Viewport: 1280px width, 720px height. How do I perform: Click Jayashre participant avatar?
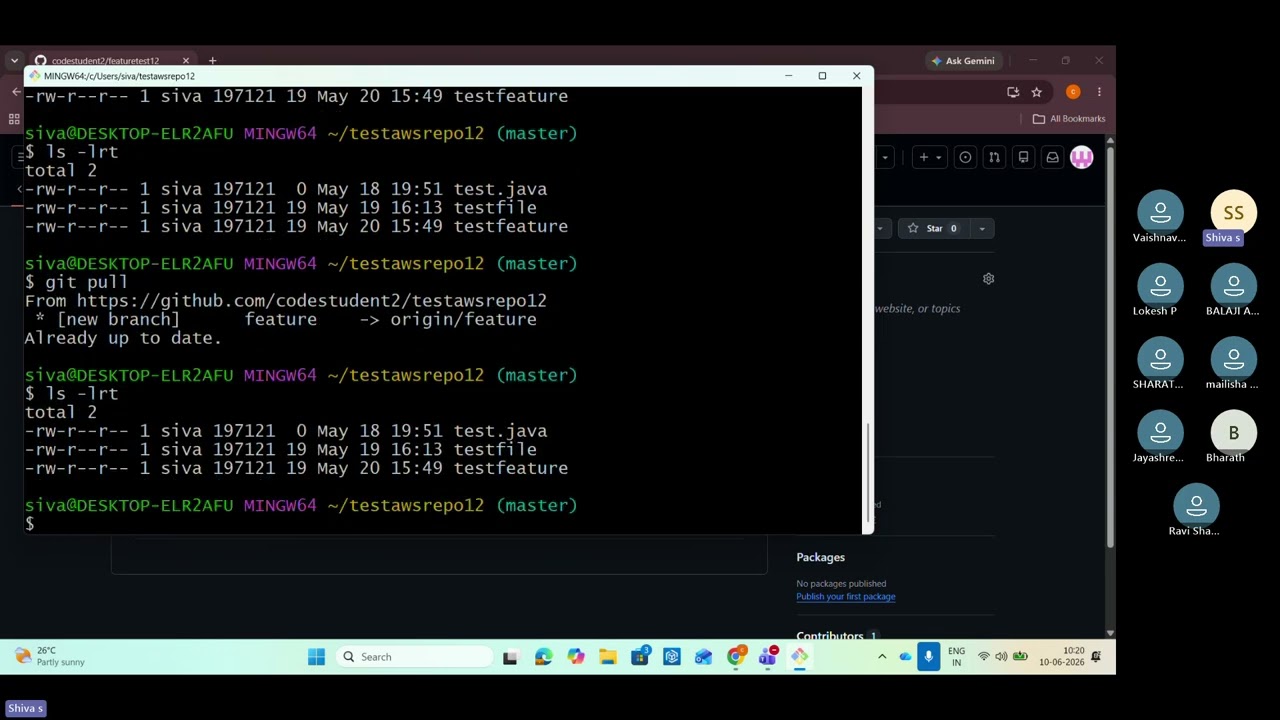[1160, 433]
